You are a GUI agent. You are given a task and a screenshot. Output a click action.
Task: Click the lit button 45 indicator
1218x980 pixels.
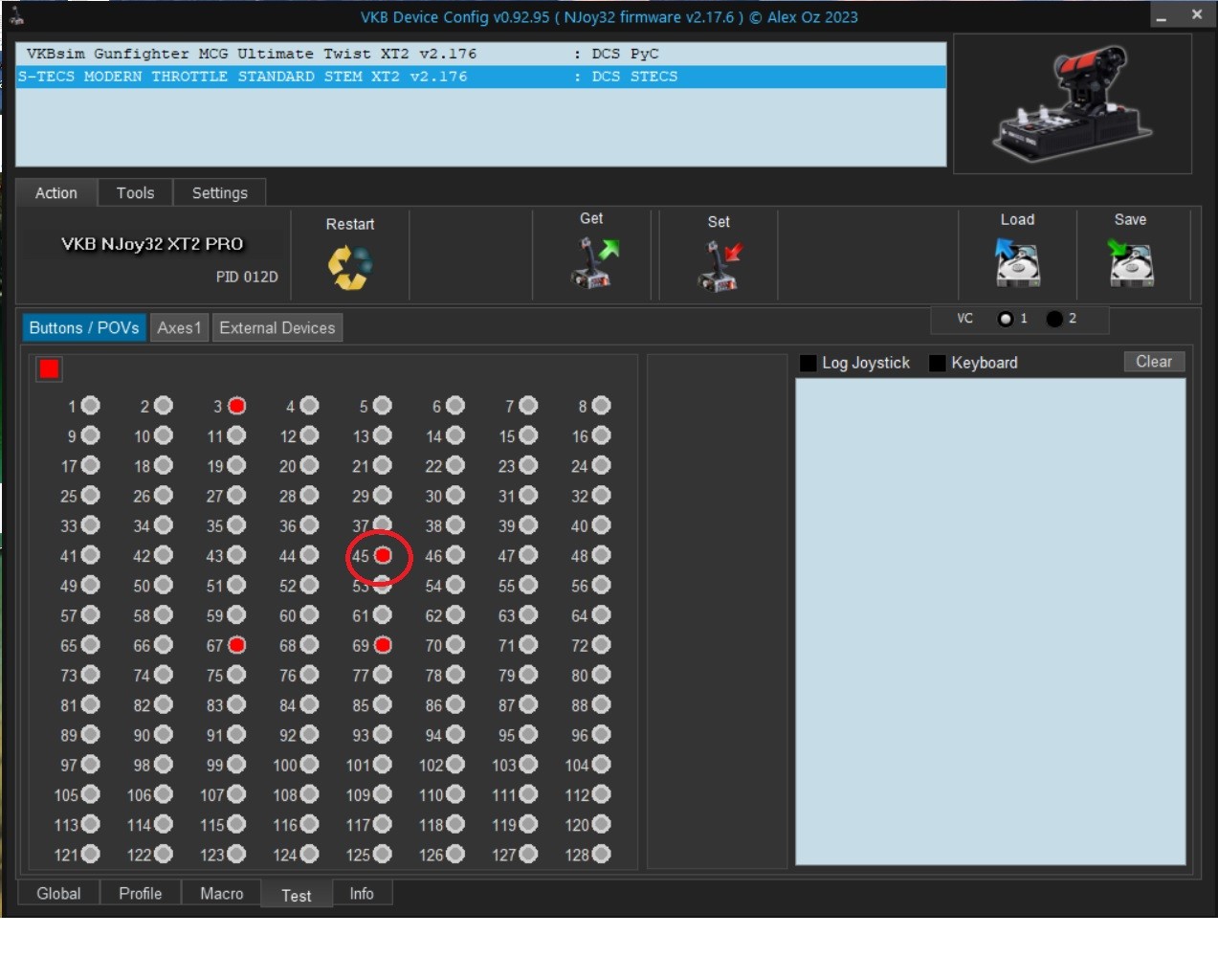click(x=383, y=555)
